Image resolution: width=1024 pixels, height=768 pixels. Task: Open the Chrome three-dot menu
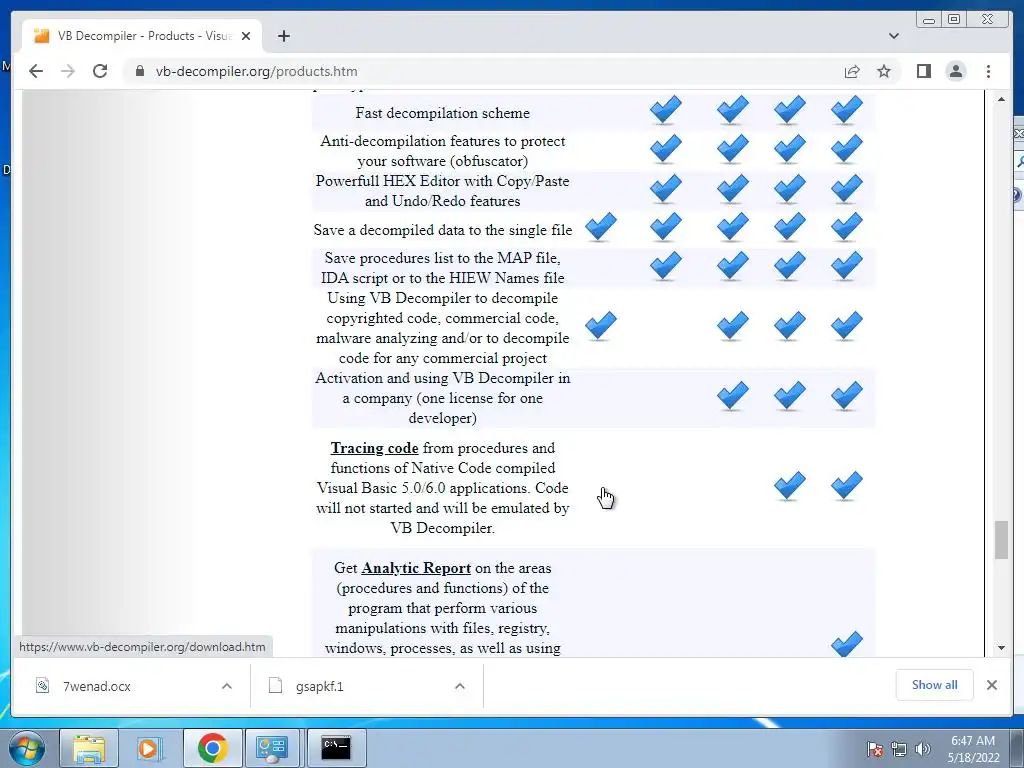[988, 71]
